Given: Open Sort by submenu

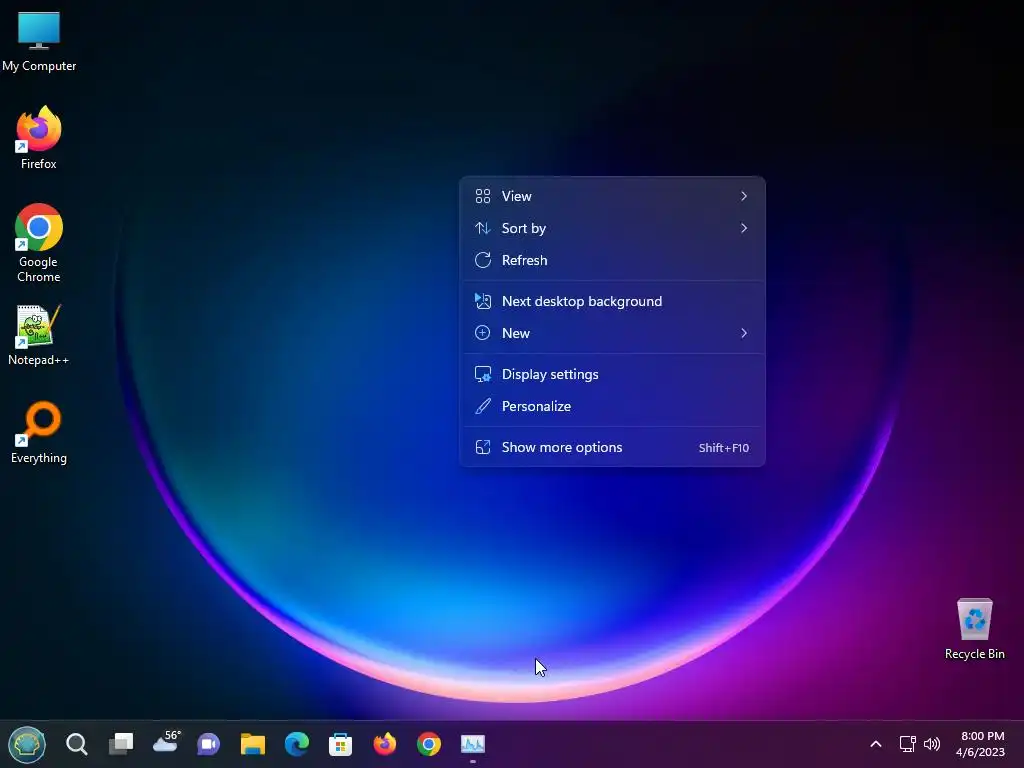Looking at the screenshot, I should 612,228.
